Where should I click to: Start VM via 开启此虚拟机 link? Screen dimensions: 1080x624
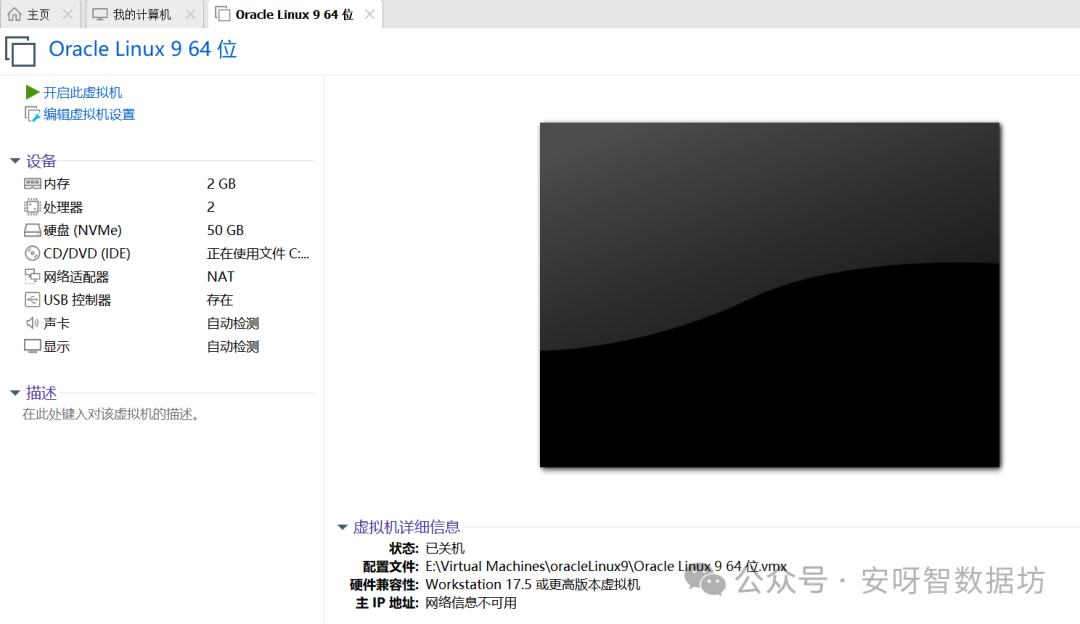pyautogui.click(x=83, y=92)
